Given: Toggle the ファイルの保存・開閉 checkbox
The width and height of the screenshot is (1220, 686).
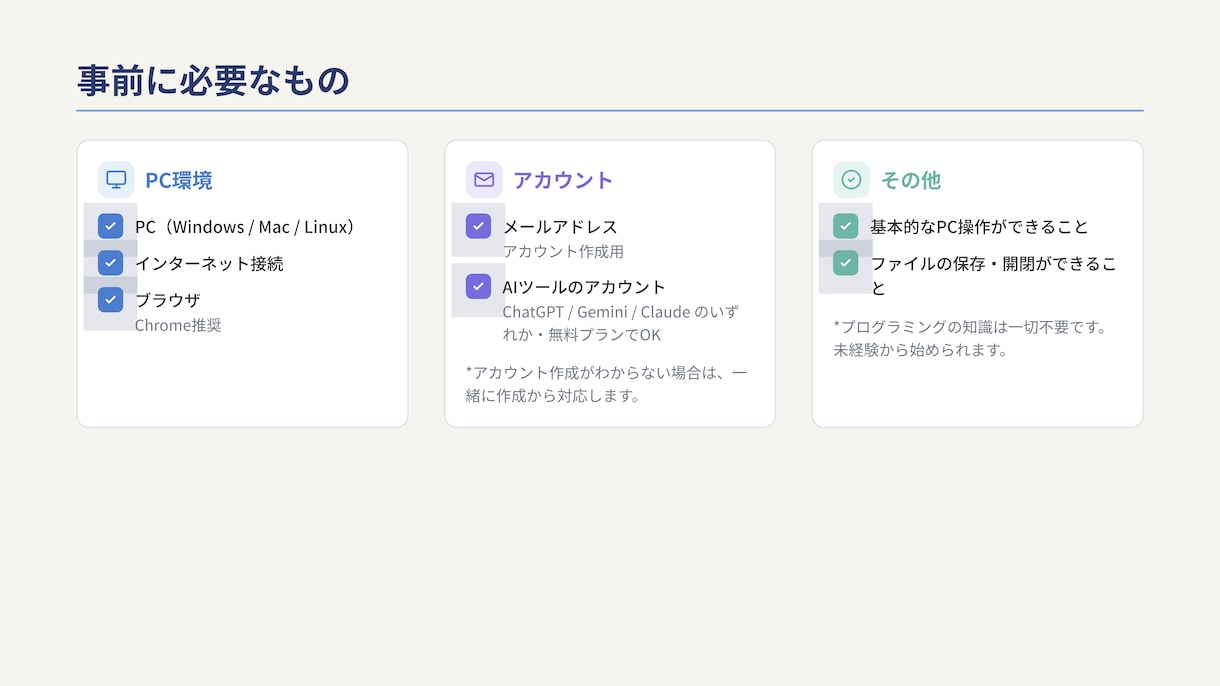Looking at the screenshot, I should (846, 263).
